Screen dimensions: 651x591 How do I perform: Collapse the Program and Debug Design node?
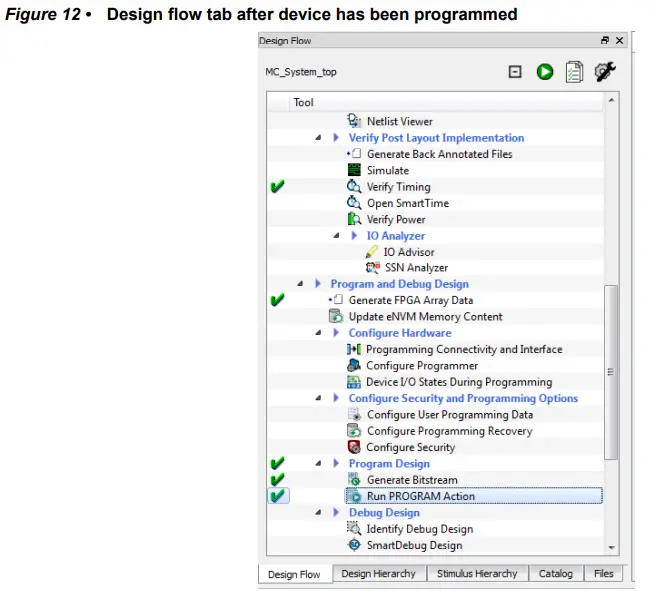point(301,284)
